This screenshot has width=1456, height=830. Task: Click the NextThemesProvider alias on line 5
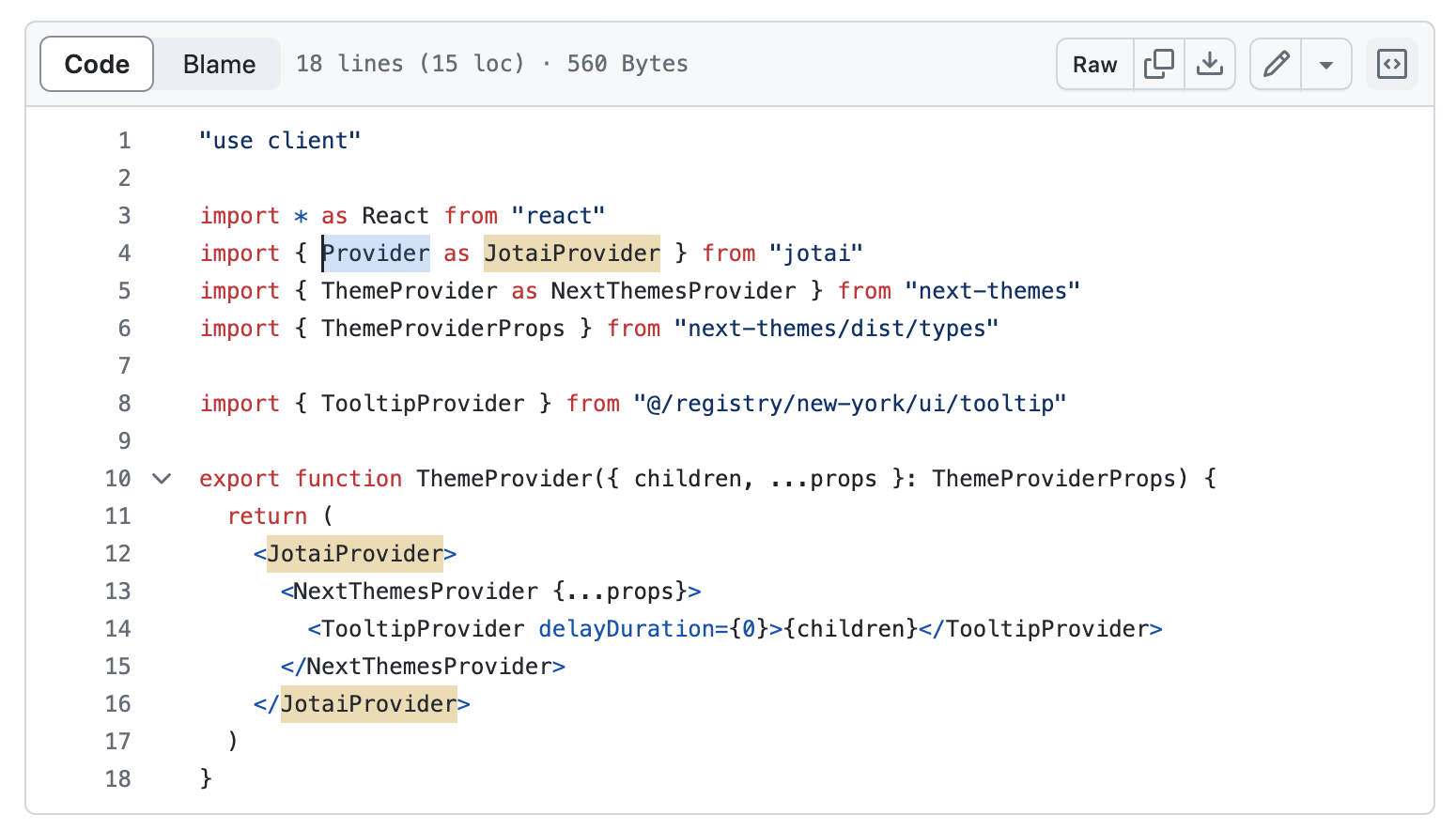pyautogui.click(x=674, y=291)
